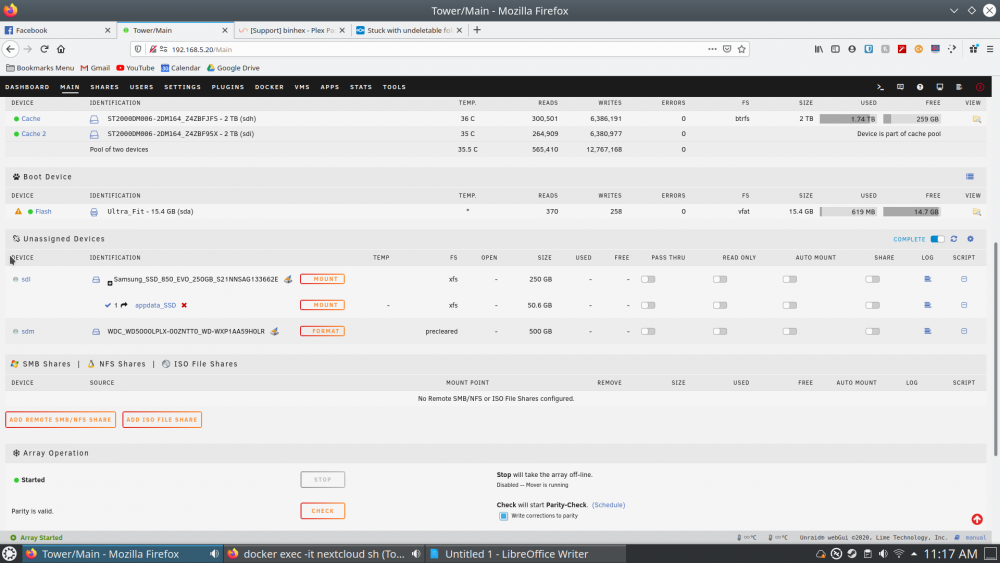Click Cache used space 1.74 TB bar
The height and width of the screenshot is (563, 1000).
(848, 119)
